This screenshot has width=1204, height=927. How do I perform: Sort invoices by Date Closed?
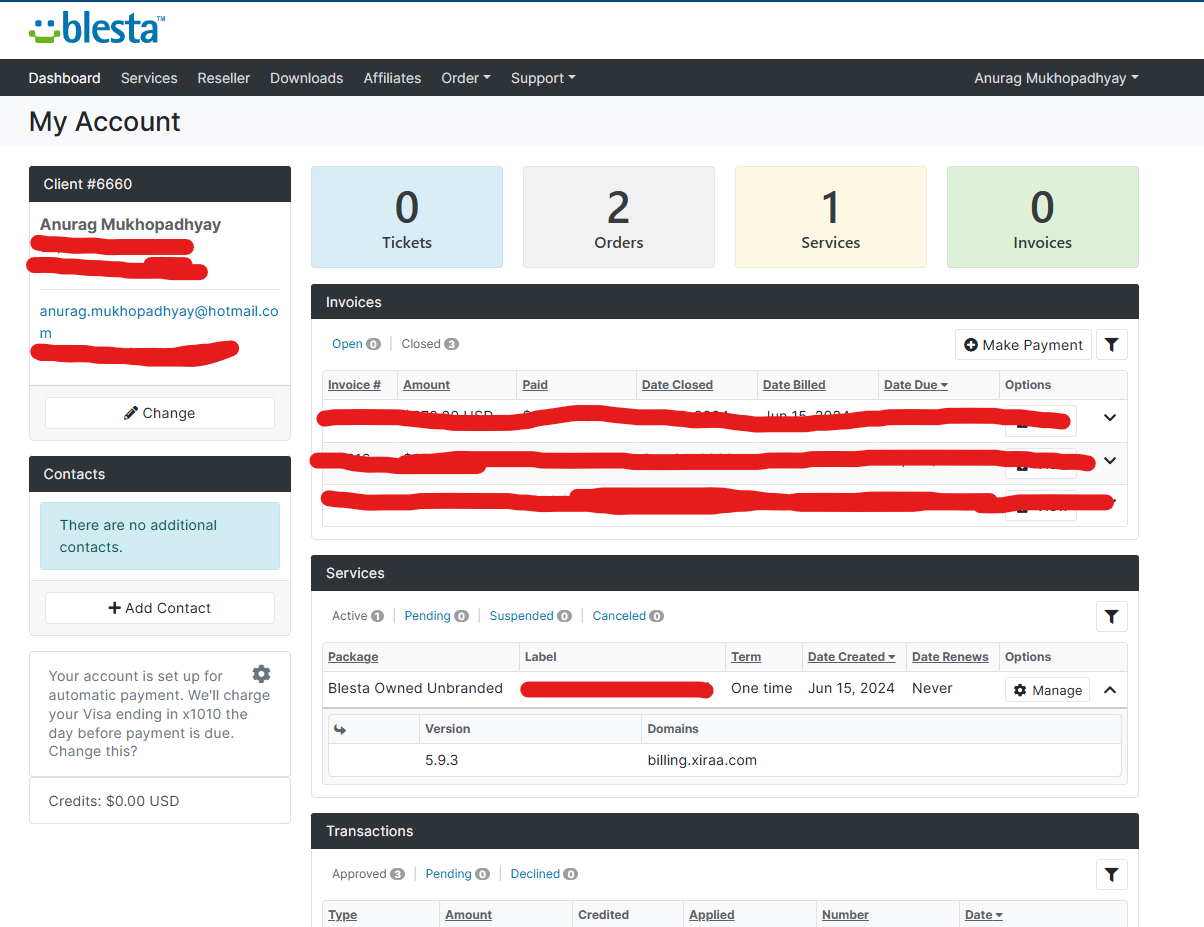tap(677, 385)
